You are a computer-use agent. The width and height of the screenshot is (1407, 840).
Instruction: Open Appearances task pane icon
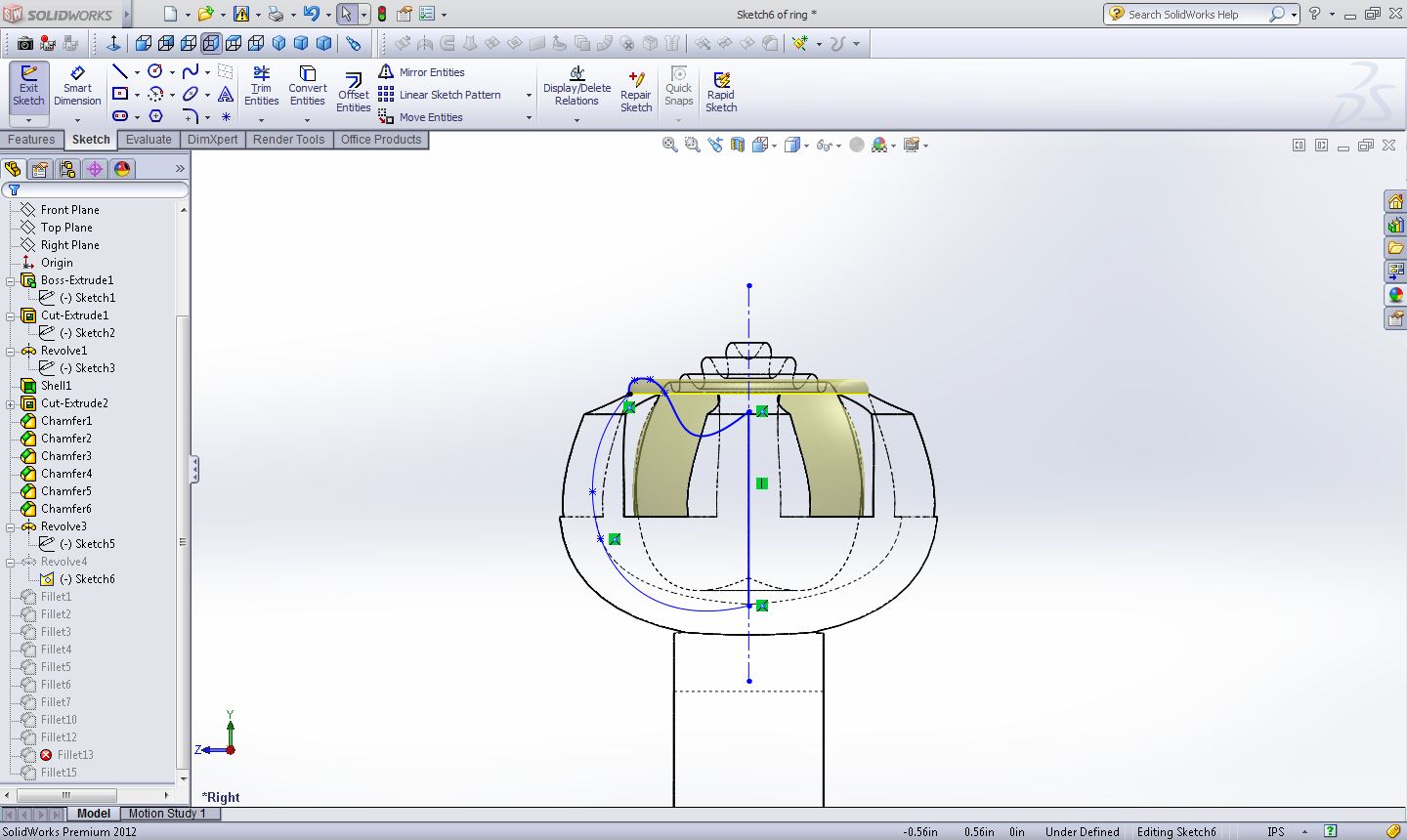pos(1395,295)
